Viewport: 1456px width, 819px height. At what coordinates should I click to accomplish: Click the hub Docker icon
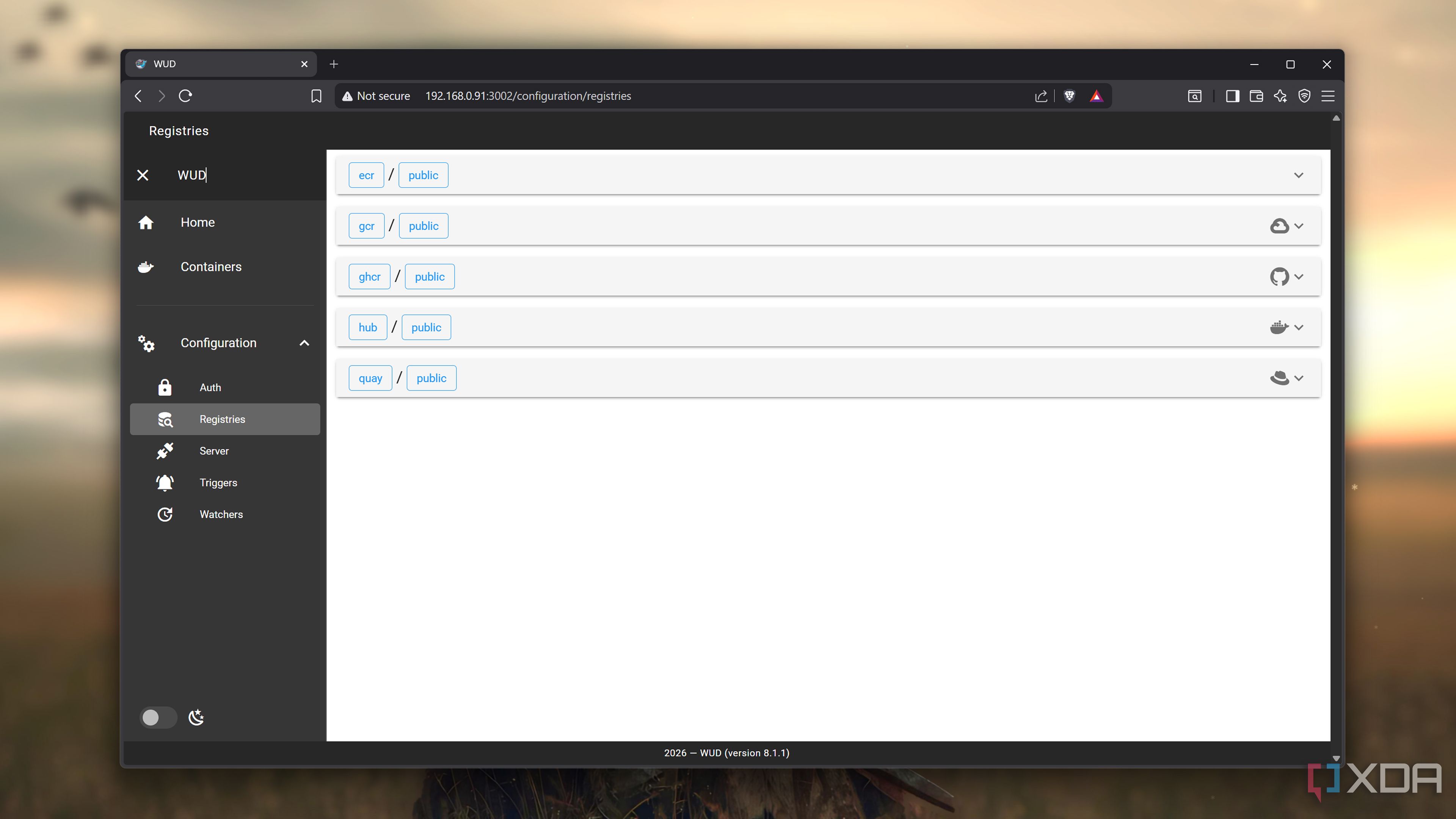coord(1279,327)
